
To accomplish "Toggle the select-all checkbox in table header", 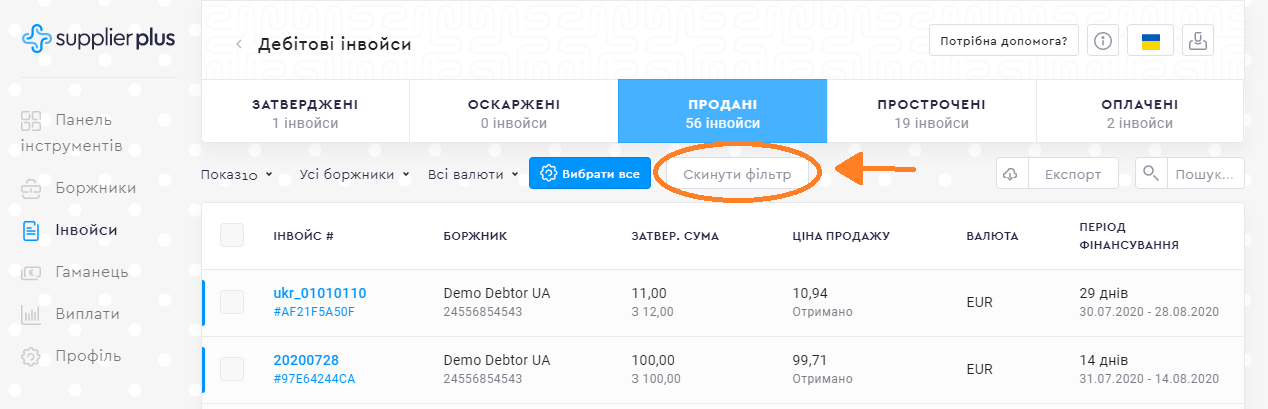I will pos(232,235).
